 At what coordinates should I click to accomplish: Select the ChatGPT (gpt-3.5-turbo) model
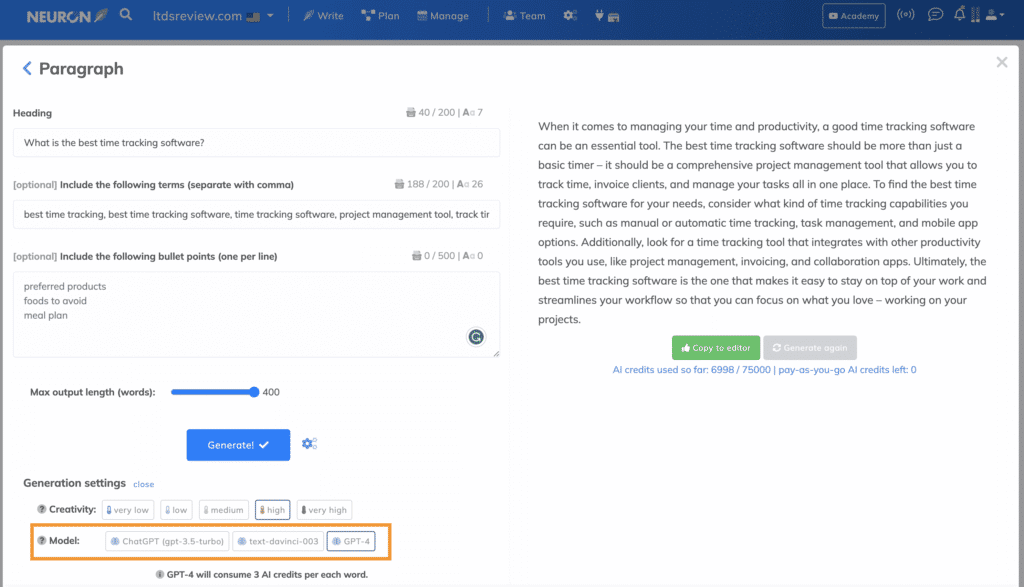coord(167,541)
